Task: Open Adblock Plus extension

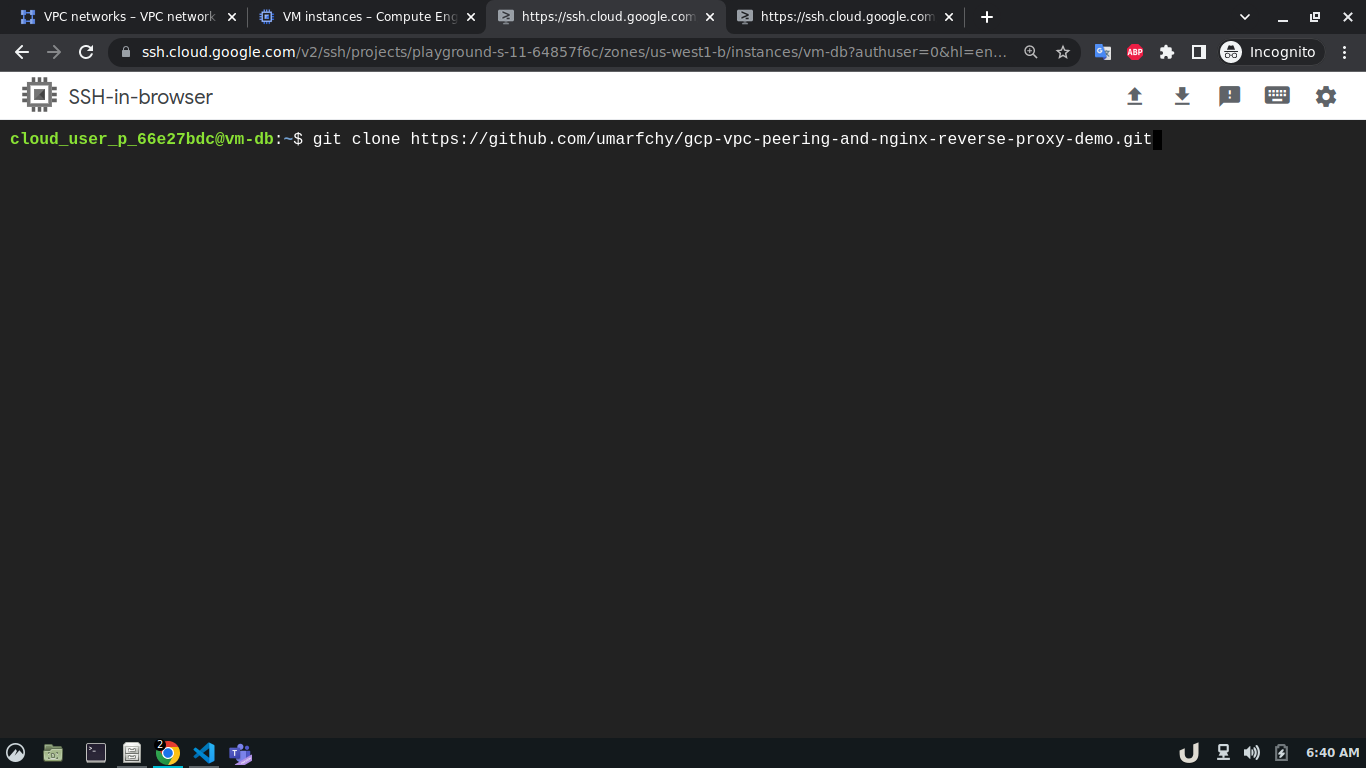Action: click(1135, 52)
